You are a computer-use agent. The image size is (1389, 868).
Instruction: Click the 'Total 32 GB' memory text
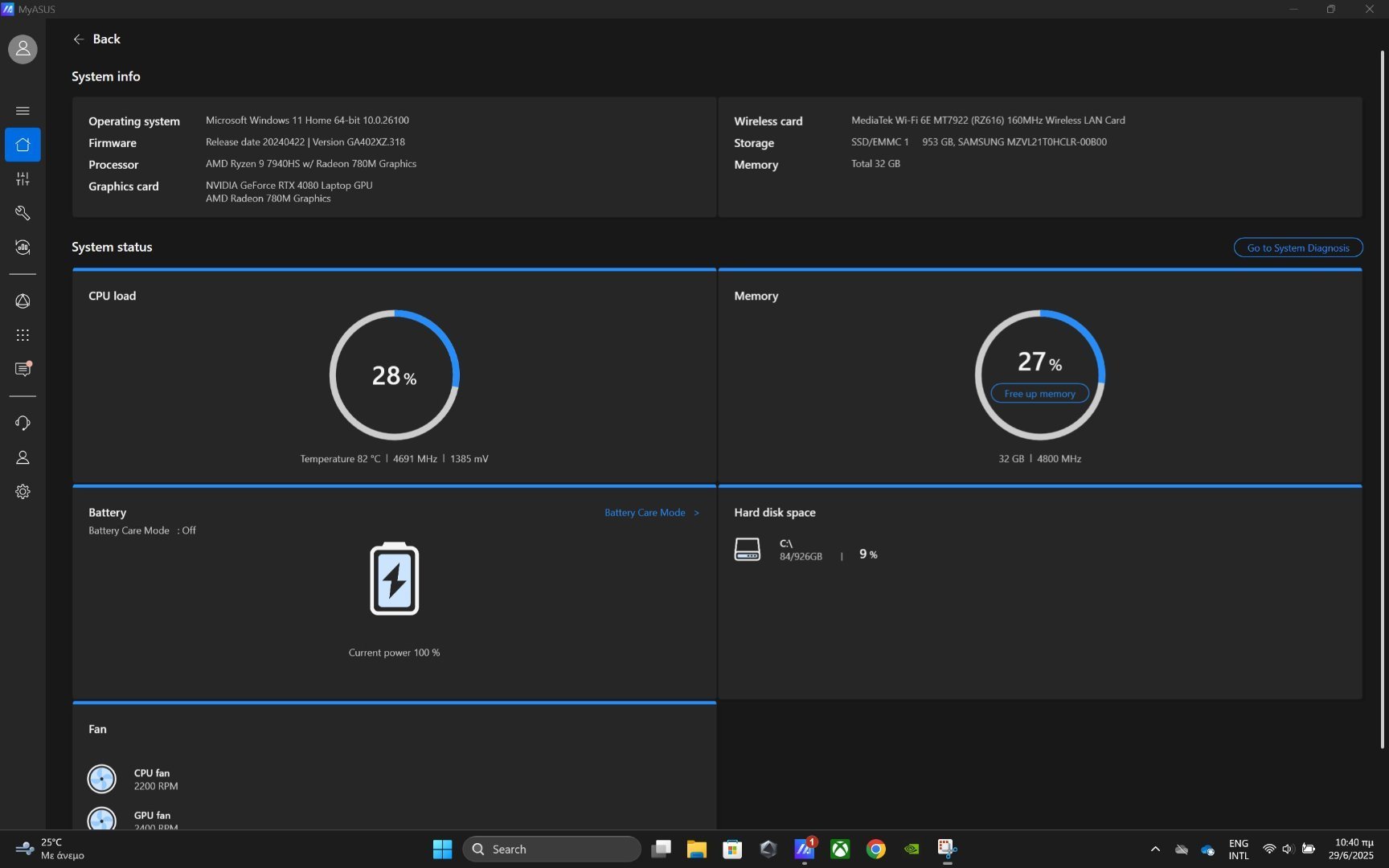(875, 164)
